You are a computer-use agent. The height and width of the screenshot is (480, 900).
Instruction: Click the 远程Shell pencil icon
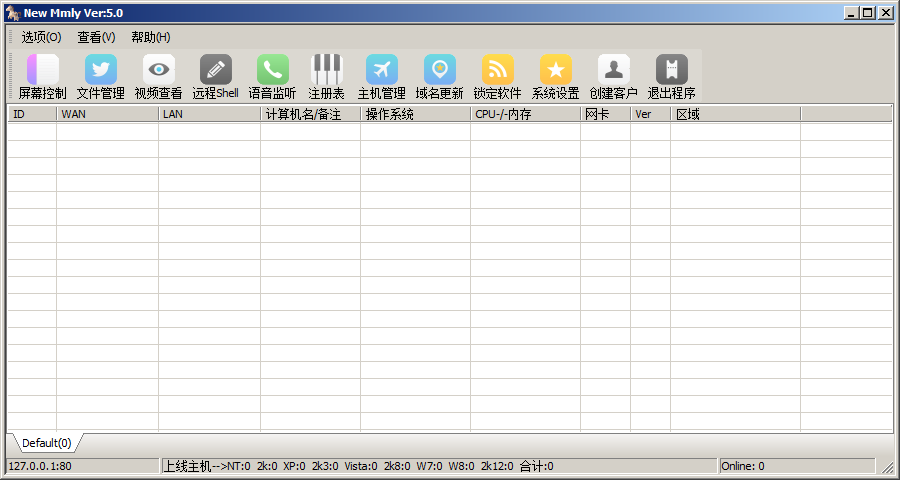(x=216, y=70)
